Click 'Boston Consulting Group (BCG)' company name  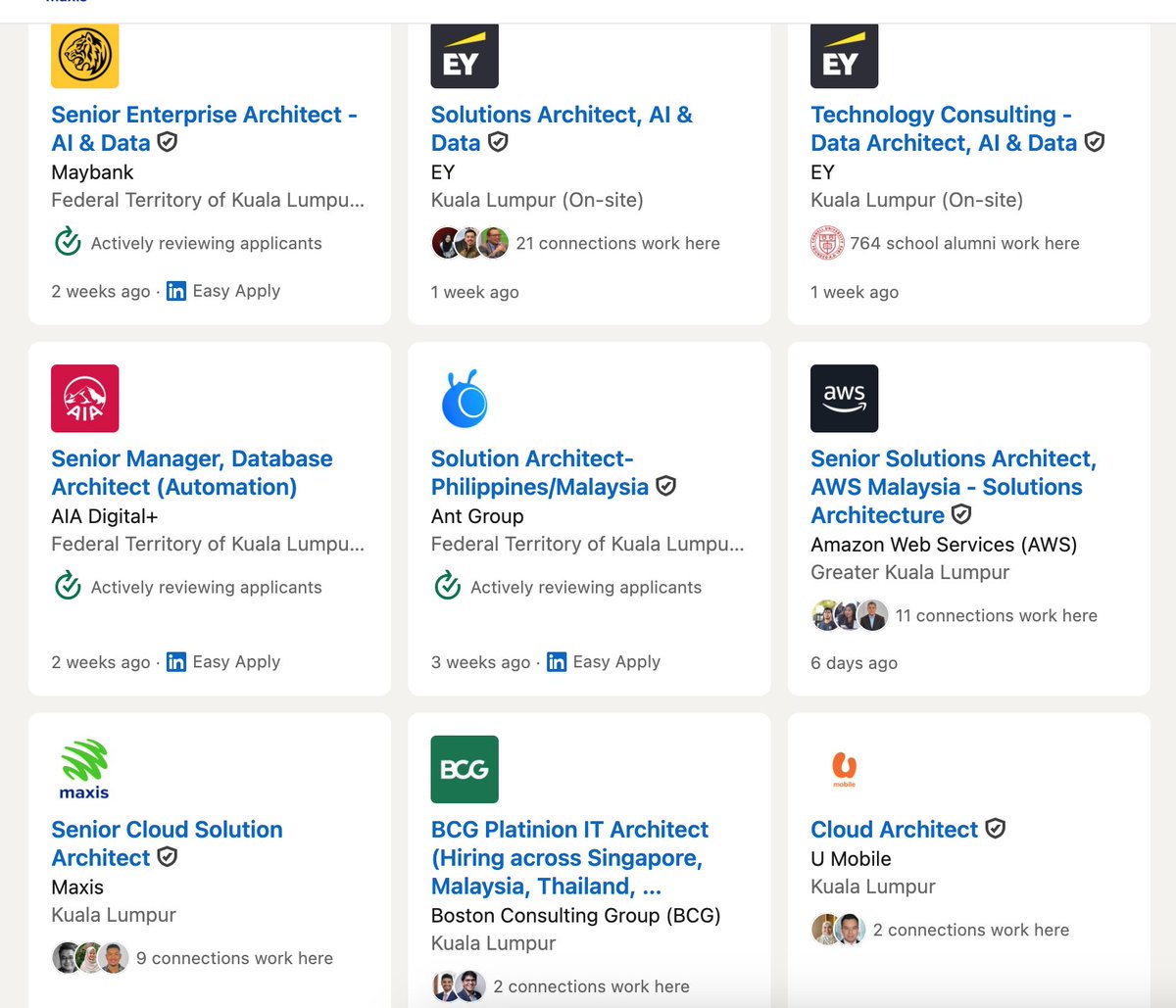[575, 915]
